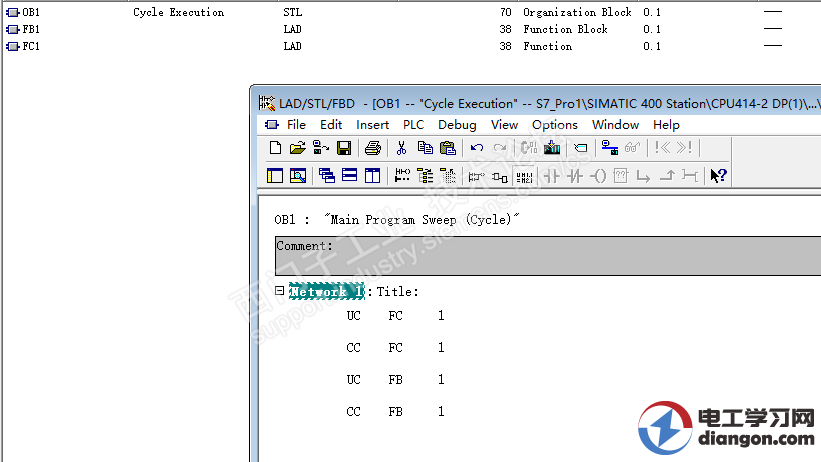Click Function Block type in block list
Image resolution: width=821 pixels, height=462 pixels.
click(x=565, y=29)
